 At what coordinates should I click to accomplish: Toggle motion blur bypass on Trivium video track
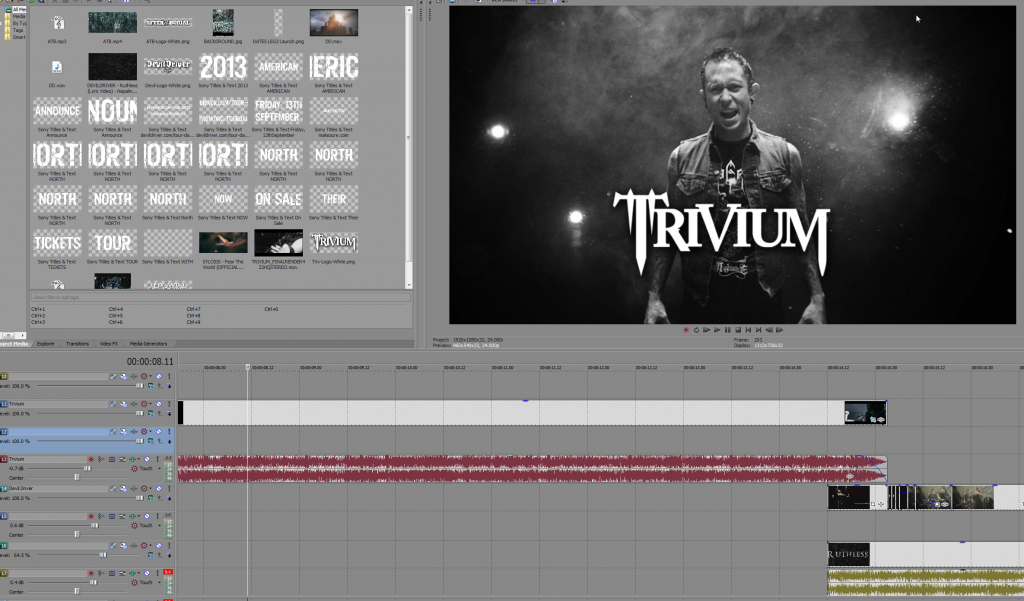[113, 404]
